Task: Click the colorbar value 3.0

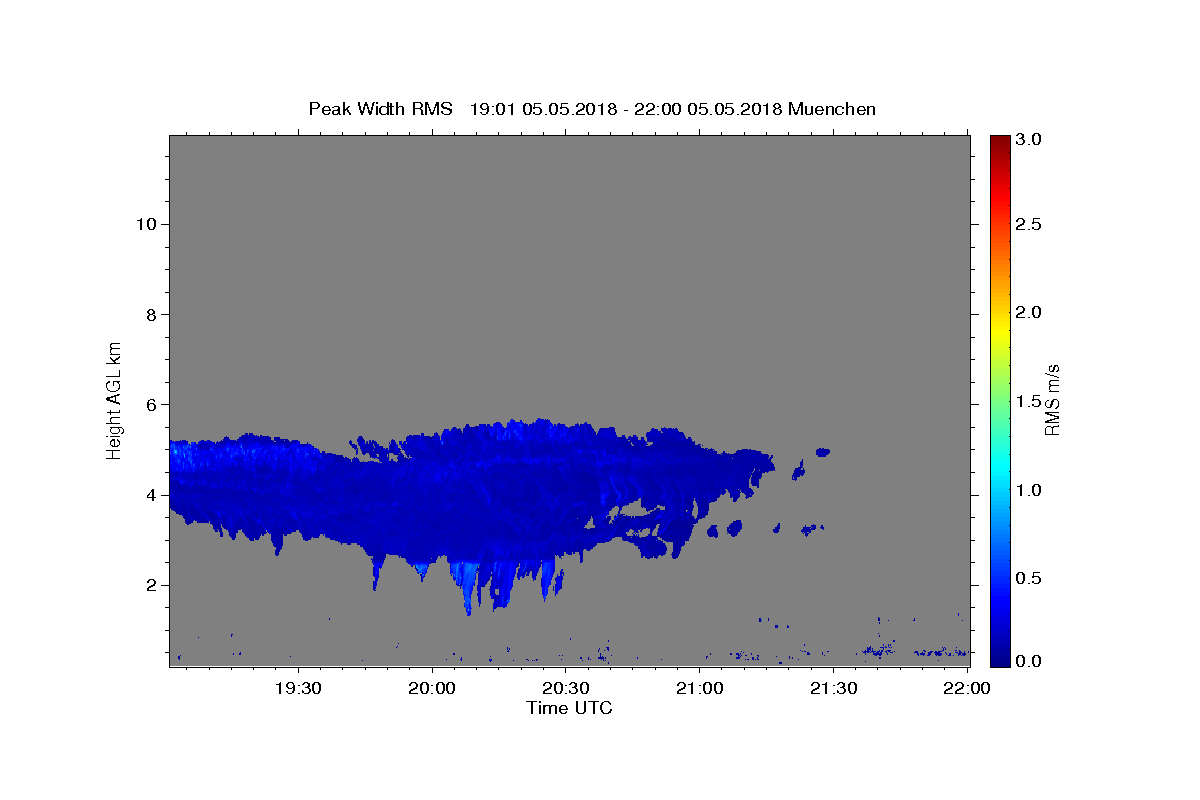Action: tap(1030, 139)
